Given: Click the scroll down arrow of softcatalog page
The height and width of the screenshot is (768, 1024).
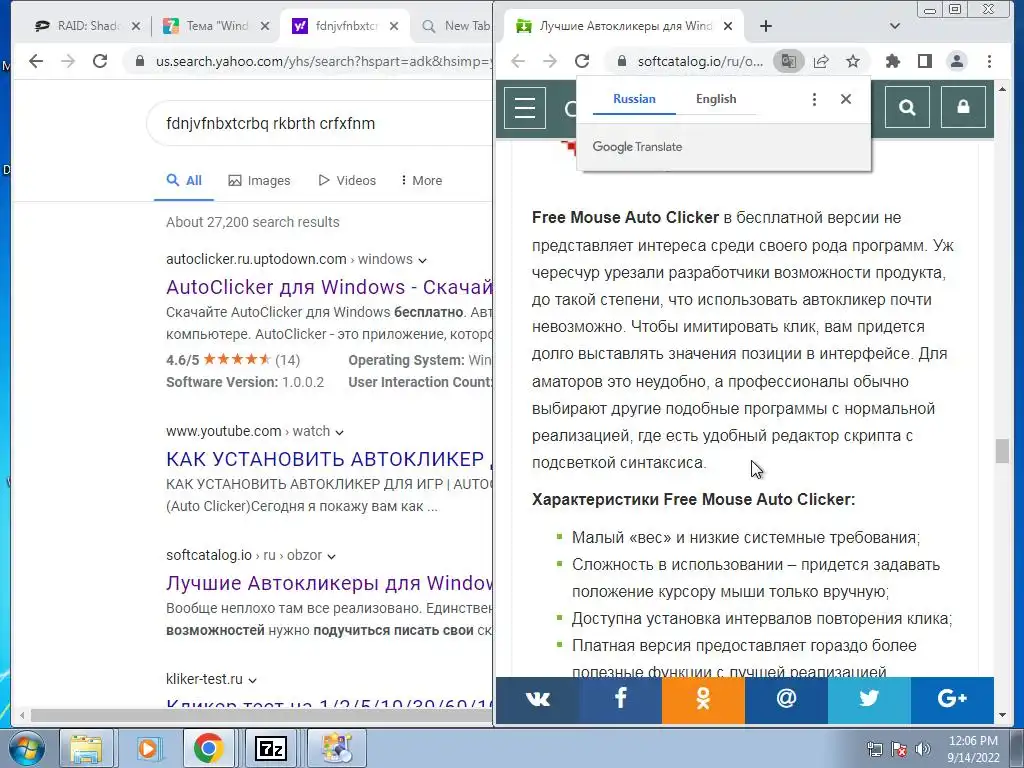Looking at the screenshot, I should pos(1002,715).
